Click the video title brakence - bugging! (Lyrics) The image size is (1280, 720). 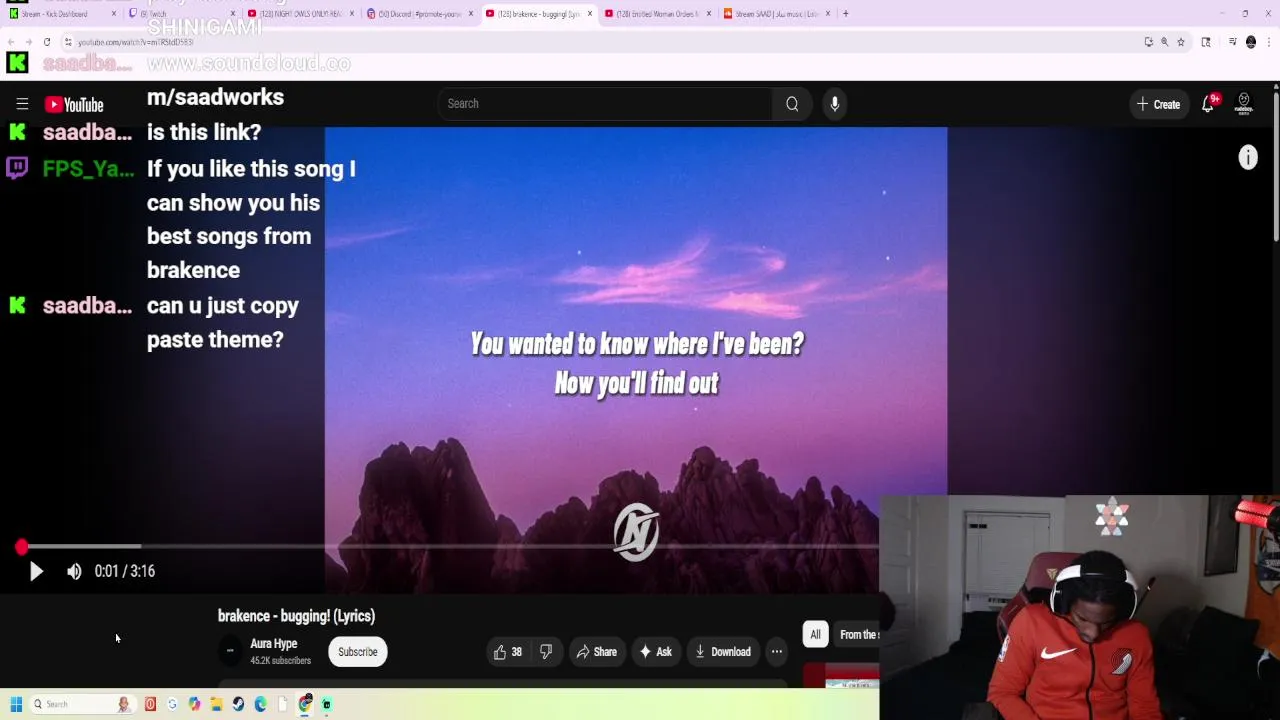[x=296, y=616]
